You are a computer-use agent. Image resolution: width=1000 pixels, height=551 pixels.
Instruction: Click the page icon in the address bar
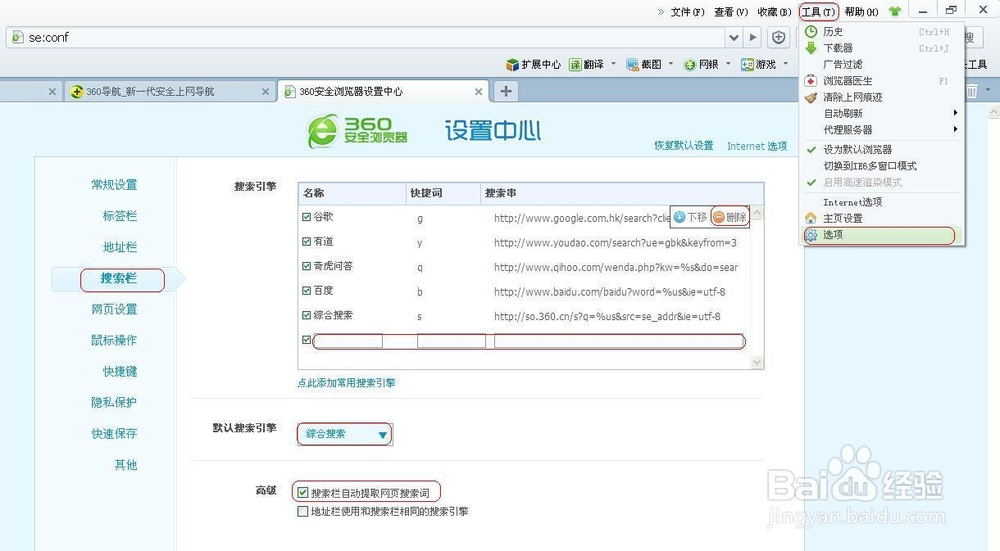click(x=17, y=38)
